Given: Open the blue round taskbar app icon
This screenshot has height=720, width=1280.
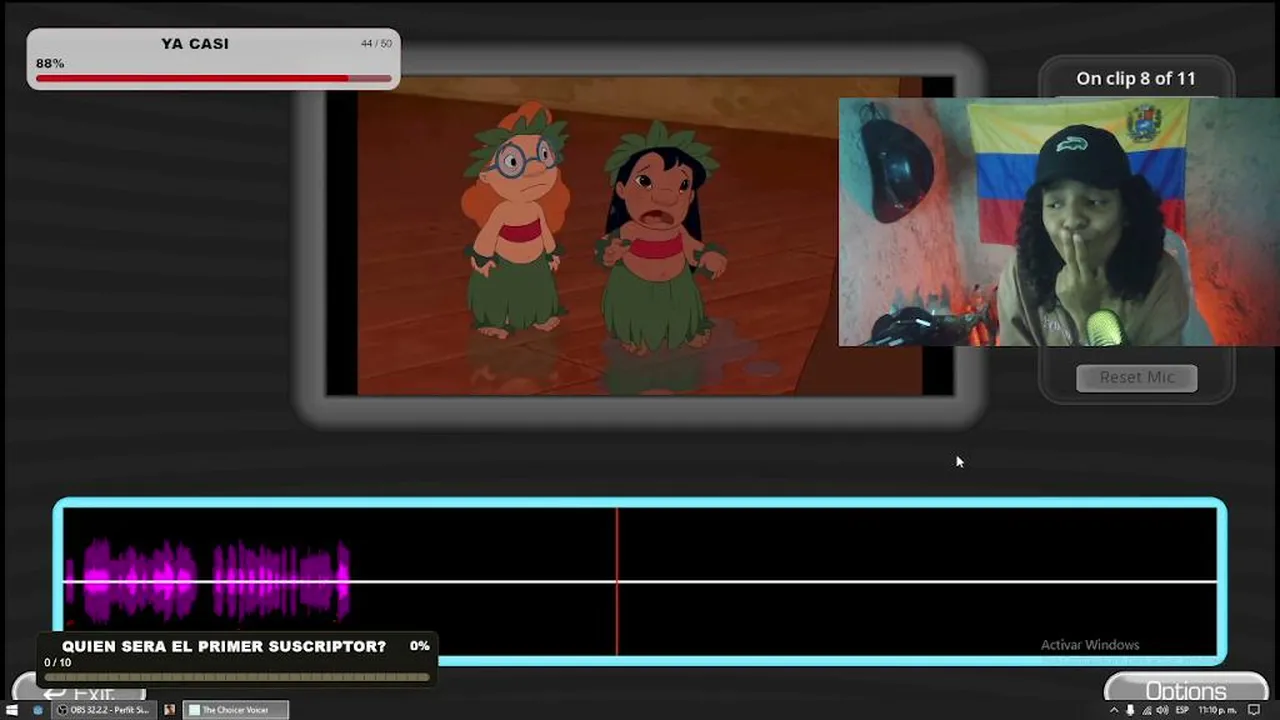Looking at the screenshot, I should pyautogui.click(x=38, y=710).
